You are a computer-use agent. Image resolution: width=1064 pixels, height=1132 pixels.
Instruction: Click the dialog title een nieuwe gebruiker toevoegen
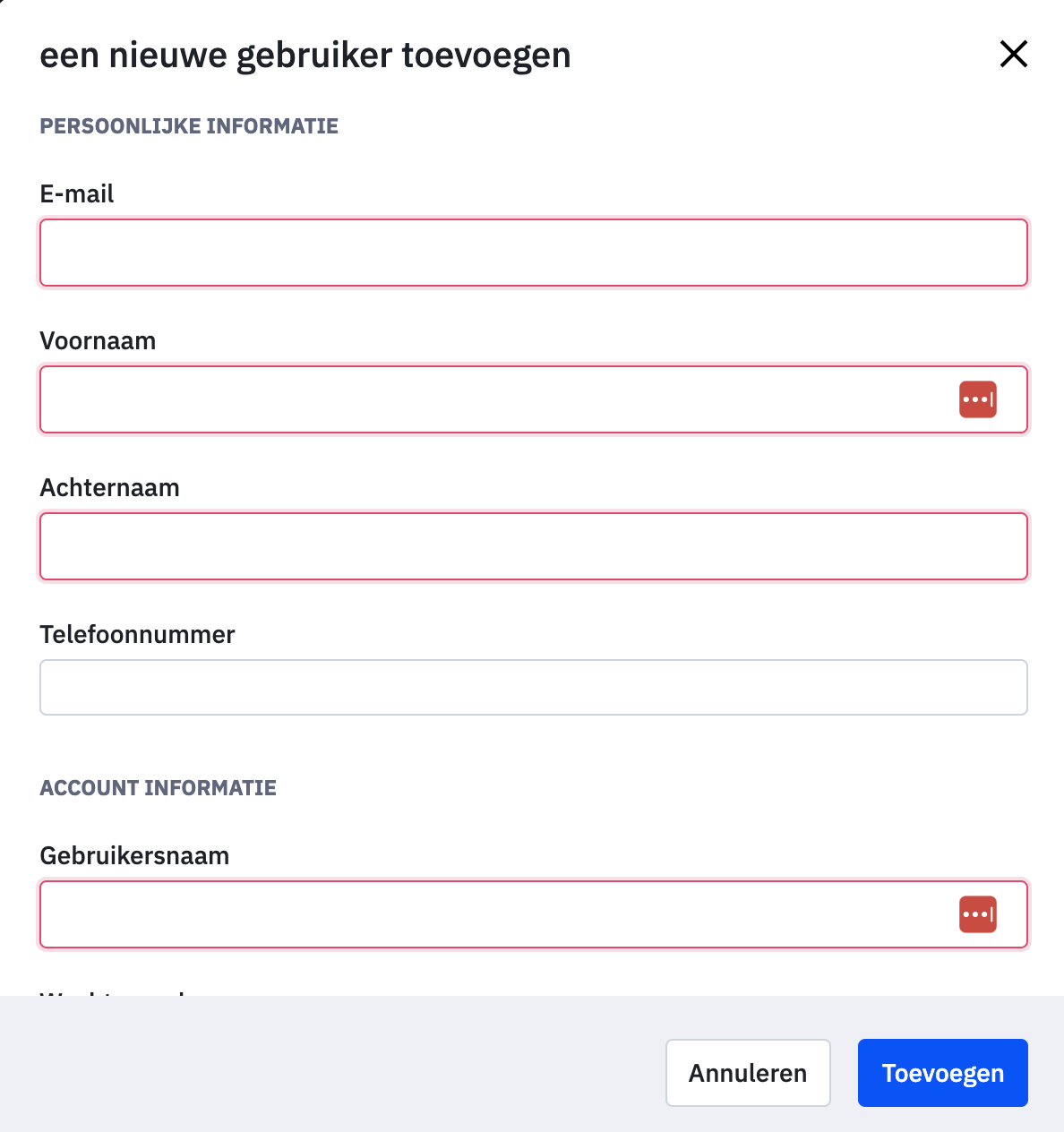click(x=305, y=55)
